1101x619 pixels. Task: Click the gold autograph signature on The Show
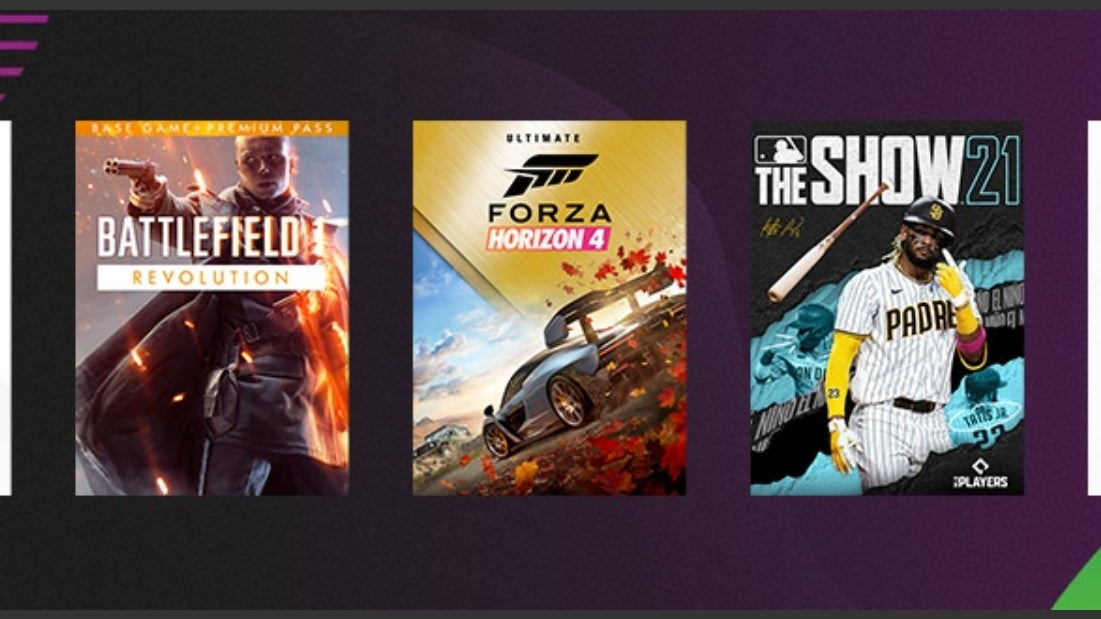point(782,227)
